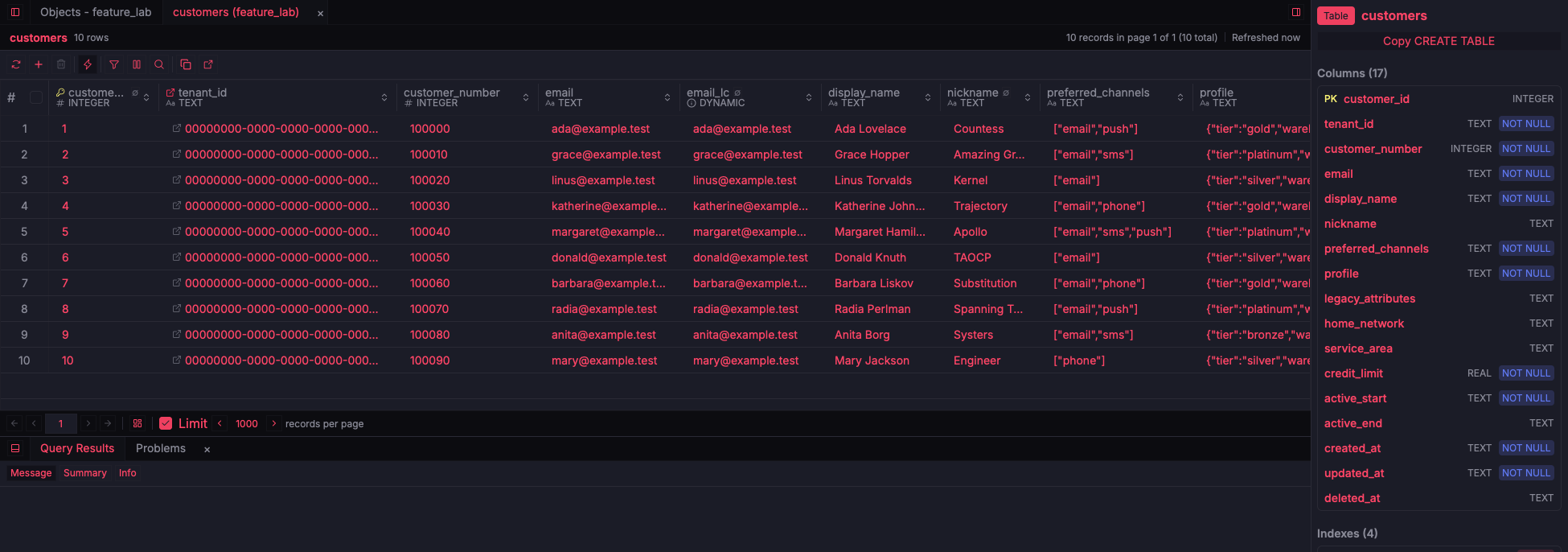
Task: Open the Query Results tab
Action: coord(77,448)
